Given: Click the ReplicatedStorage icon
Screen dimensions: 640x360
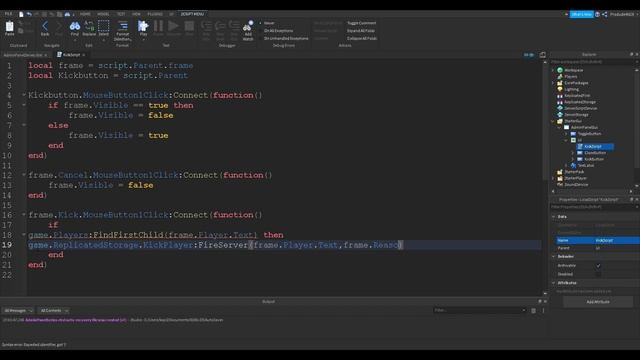Looking at the screenshot, I should click(x=560, y=102).
